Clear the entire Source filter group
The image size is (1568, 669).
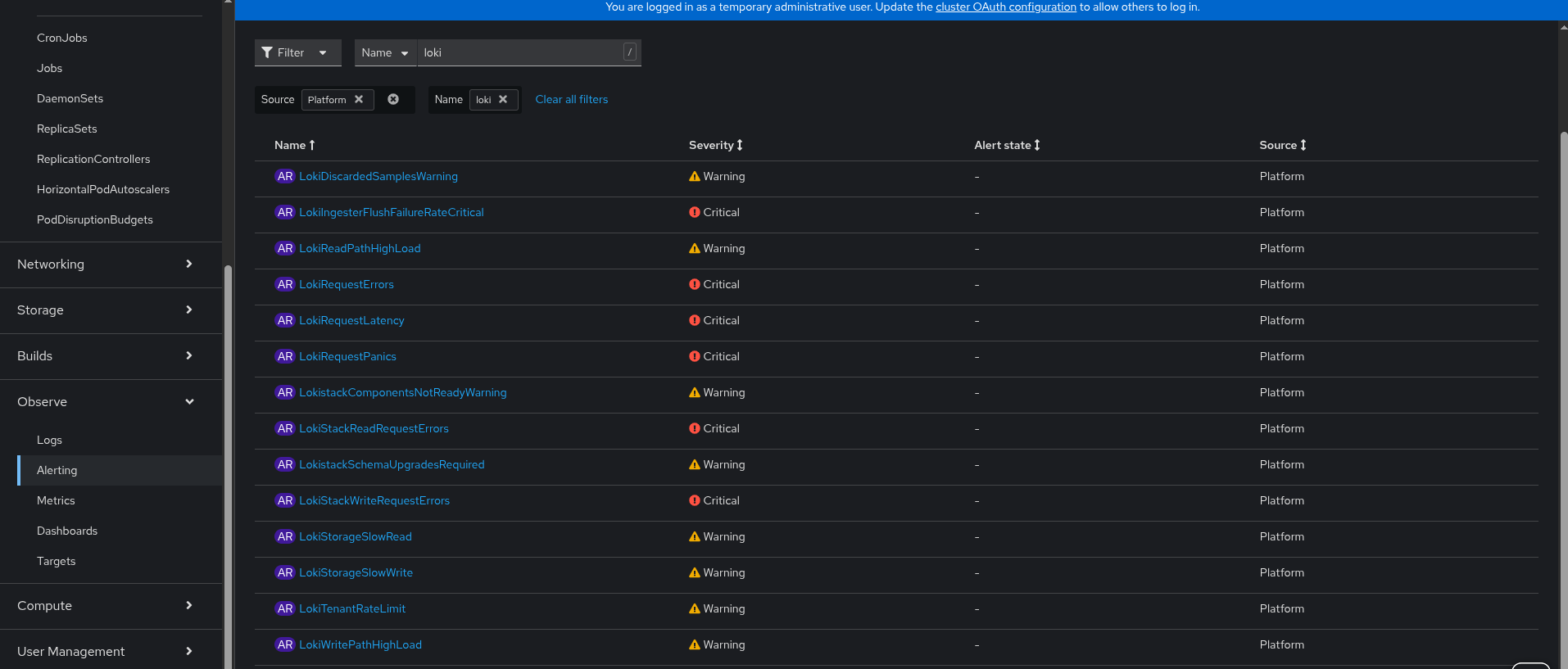point(393,99)
